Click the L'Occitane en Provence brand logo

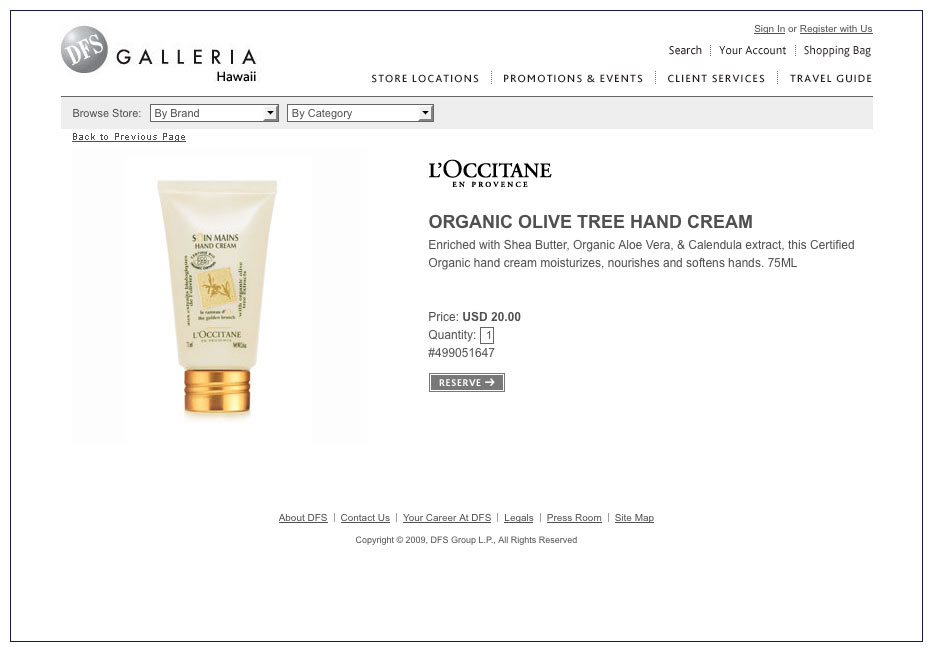click(x=490, y=174)
